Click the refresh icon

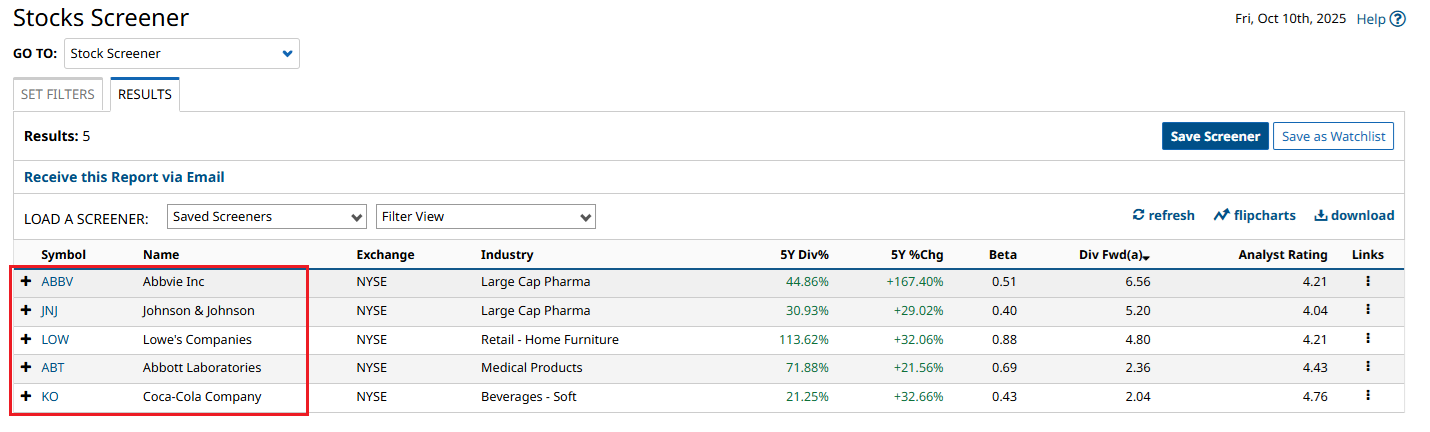pos(1138,215)
